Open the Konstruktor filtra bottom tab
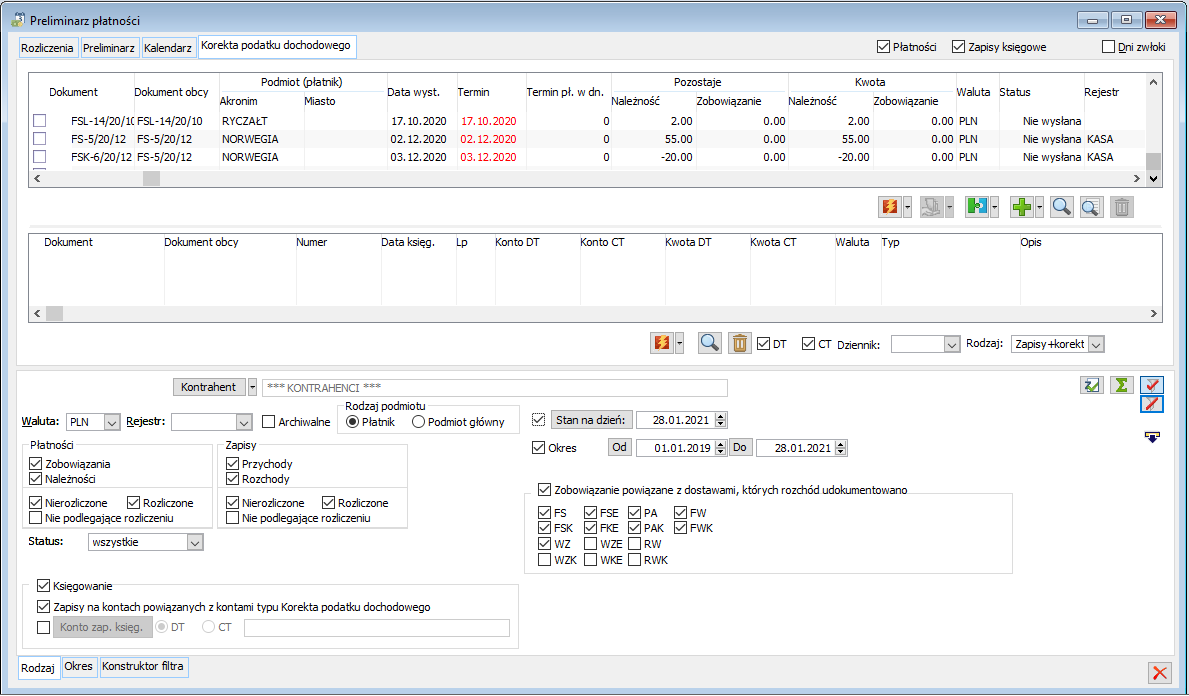This screenshot has width=1189, height=696. tap(143, 666)
